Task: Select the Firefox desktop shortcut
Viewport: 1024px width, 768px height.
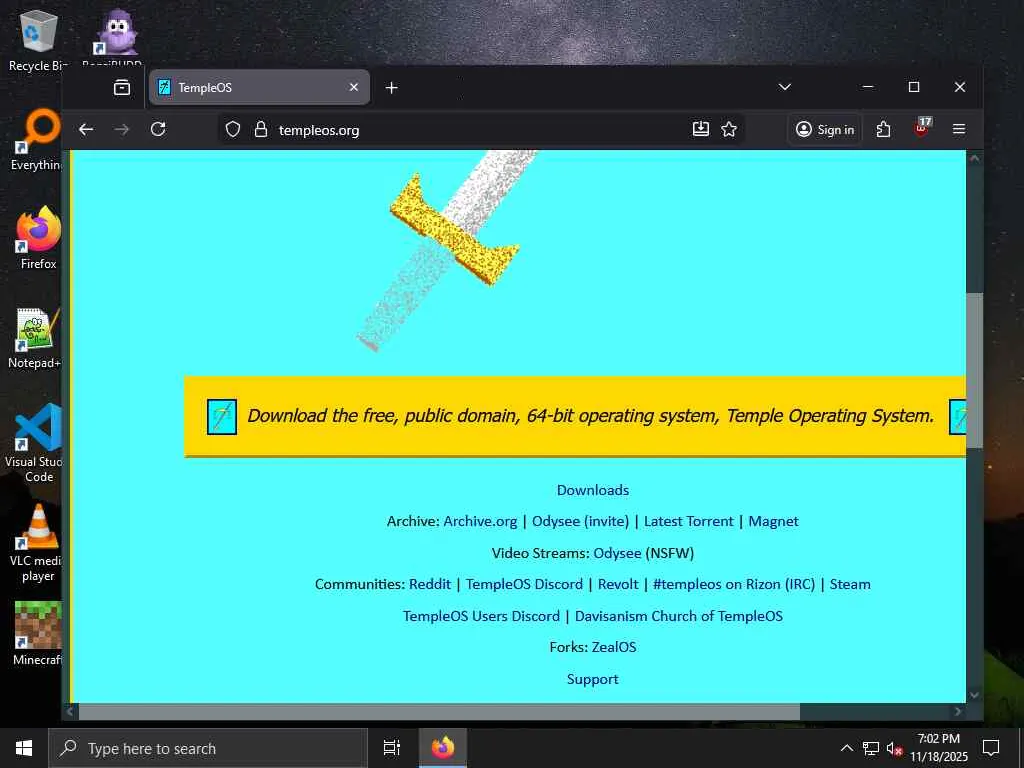Action: (x=39, y=238)
